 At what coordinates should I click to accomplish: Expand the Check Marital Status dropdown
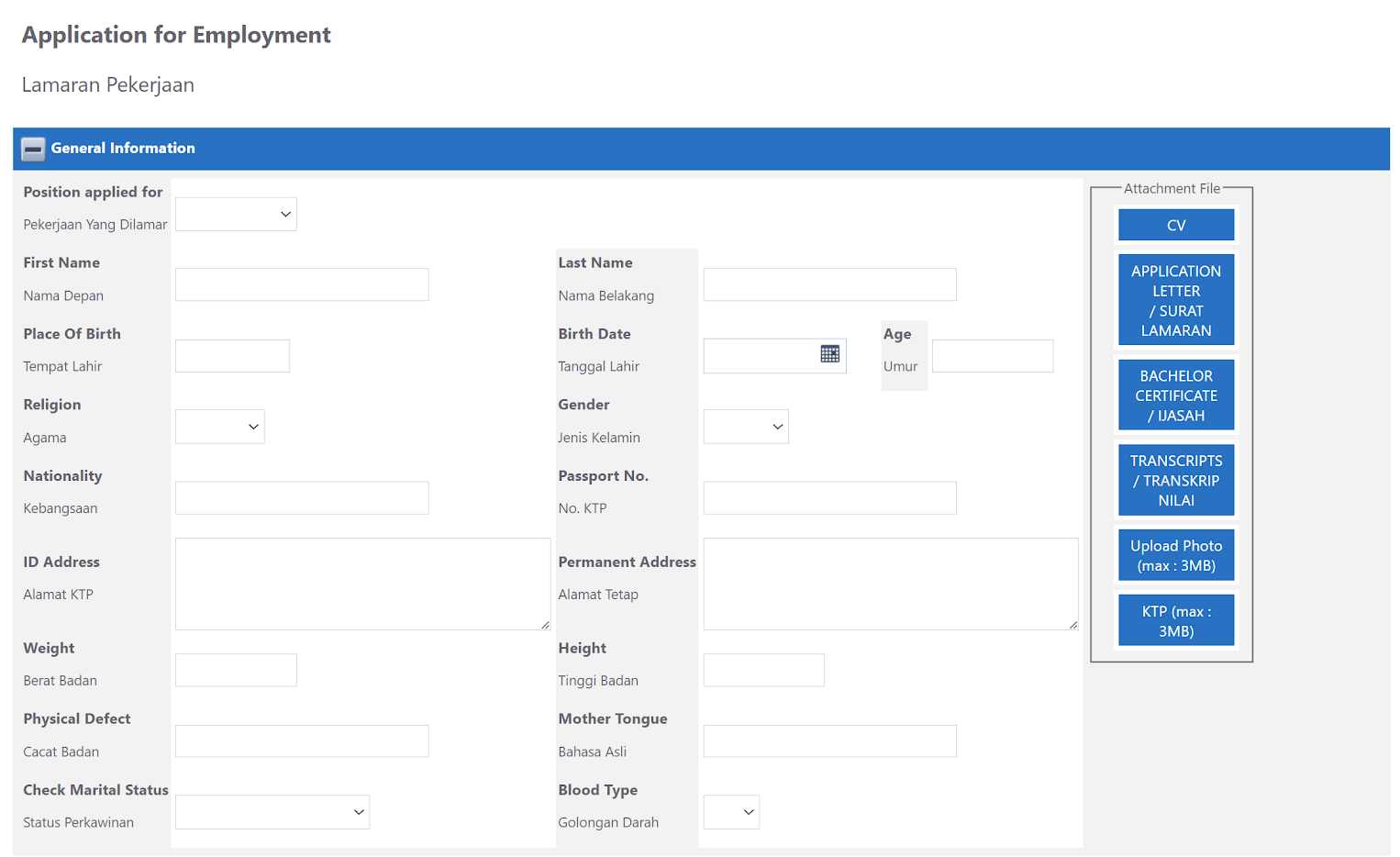(x=272, y=812)
